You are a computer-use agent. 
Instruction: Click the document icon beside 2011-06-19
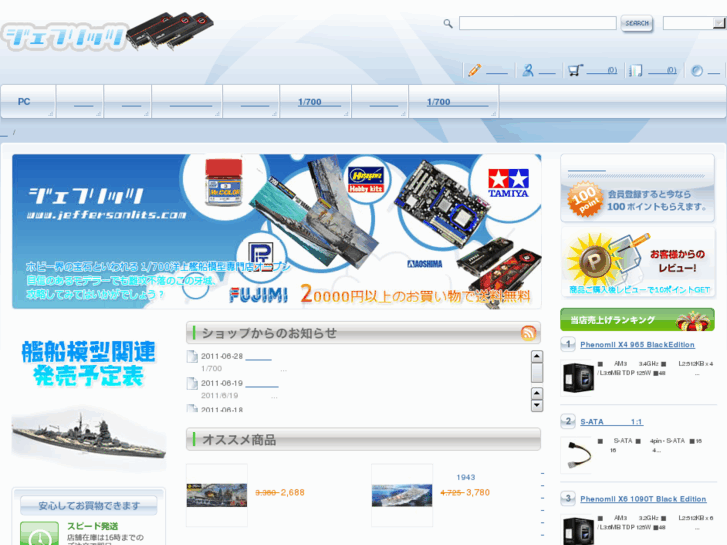(192, 383)
